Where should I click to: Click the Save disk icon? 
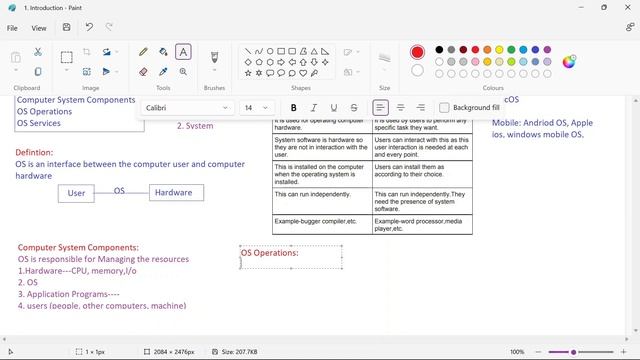(x=67, y=27)
